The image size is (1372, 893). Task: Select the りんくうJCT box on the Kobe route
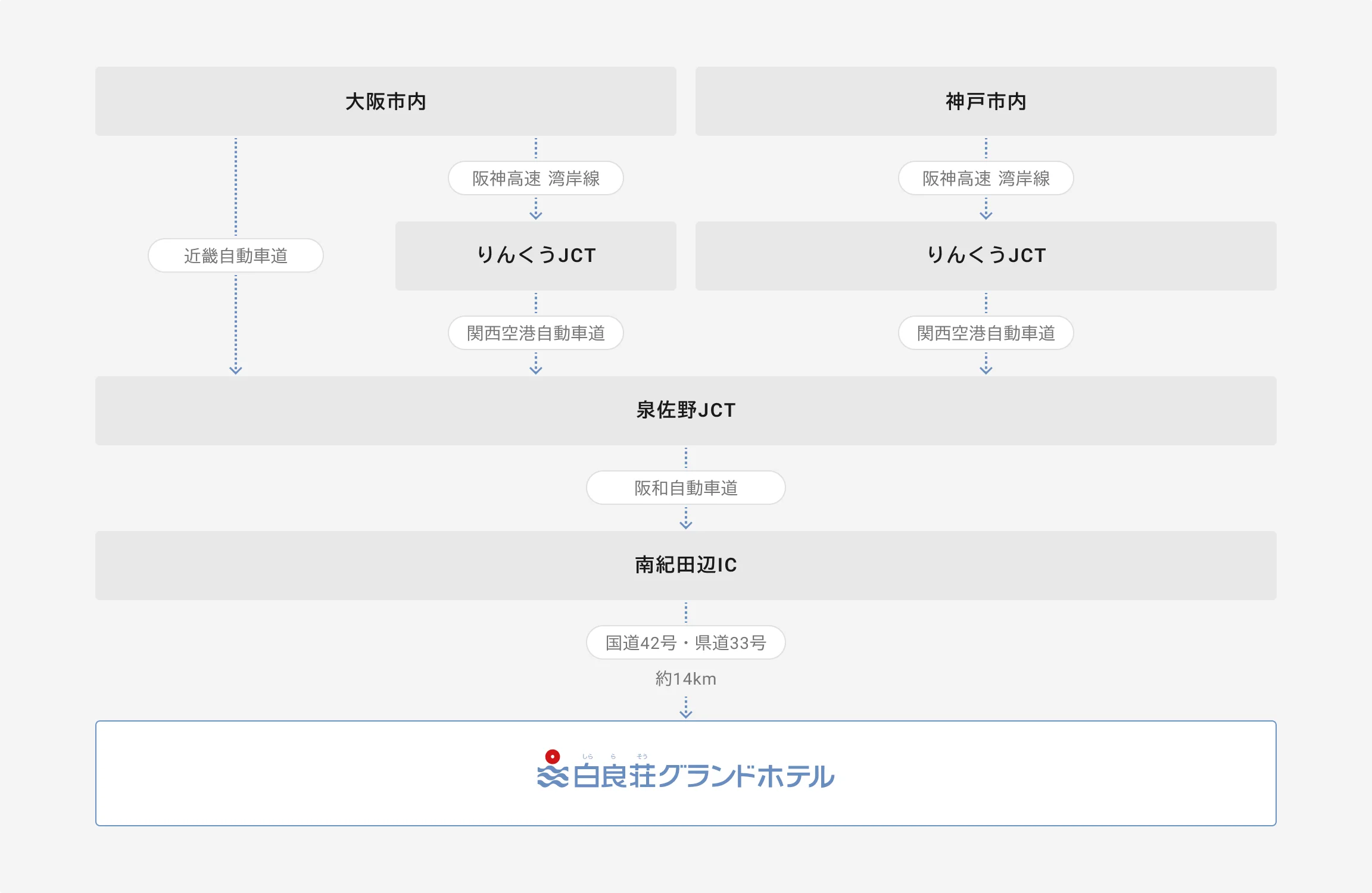pyautogui.click(x=986, y=256)
